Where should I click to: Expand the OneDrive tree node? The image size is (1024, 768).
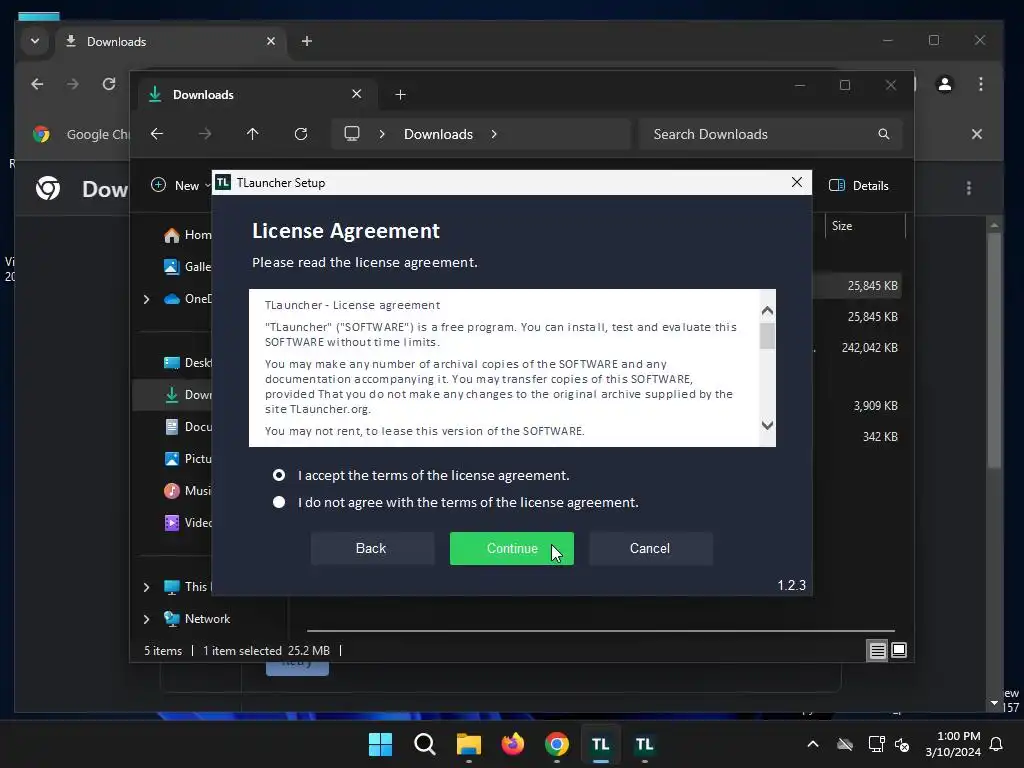point(146,299)
